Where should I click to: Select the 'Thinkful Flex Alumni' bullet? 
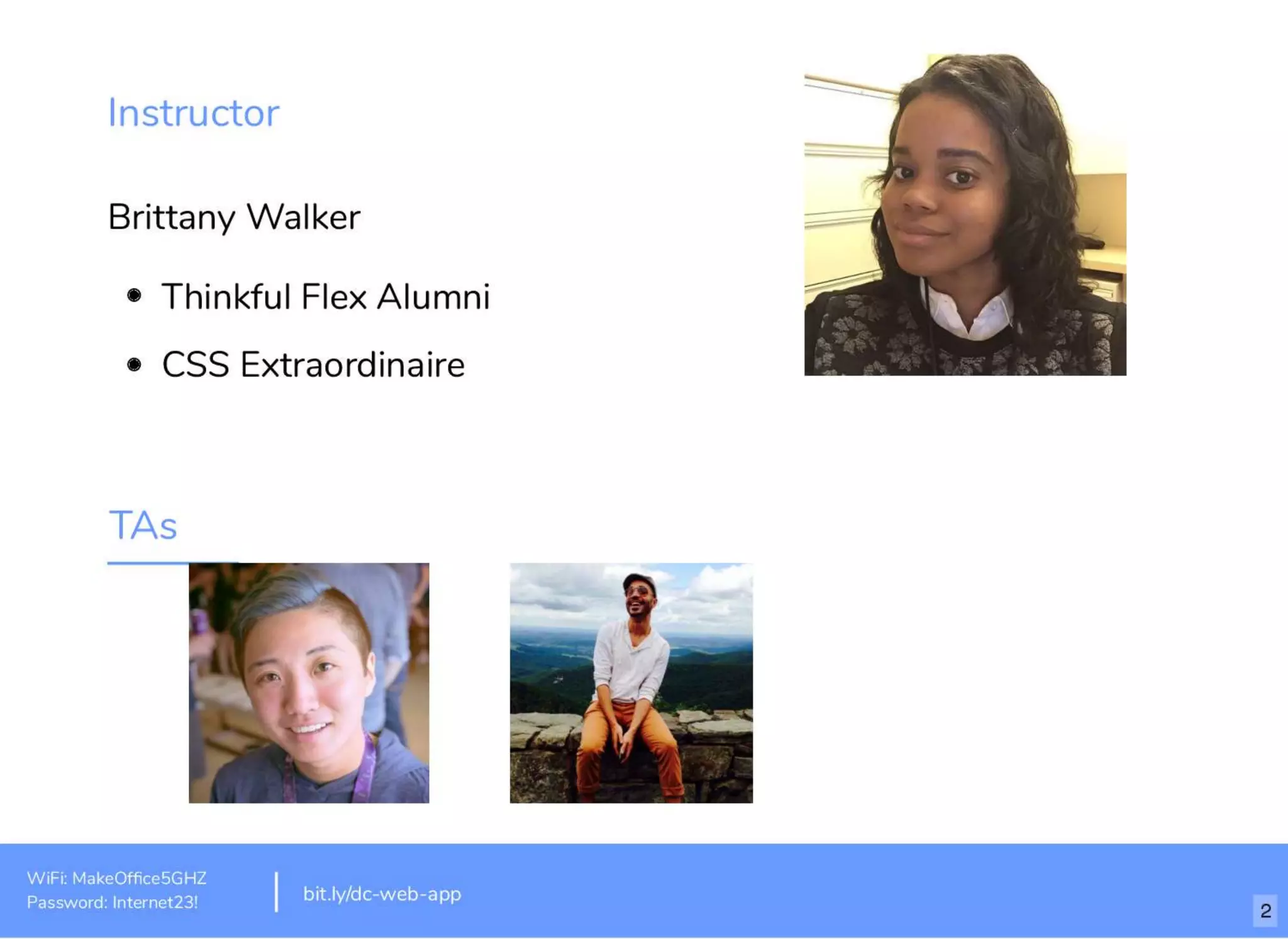[x=325, y=297]
